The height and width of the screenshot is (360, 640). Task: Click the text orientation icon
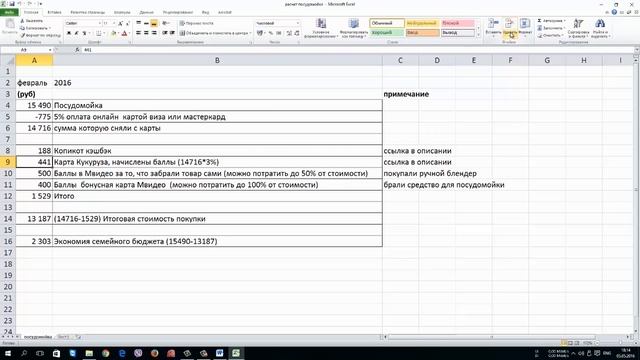(165, 23)
